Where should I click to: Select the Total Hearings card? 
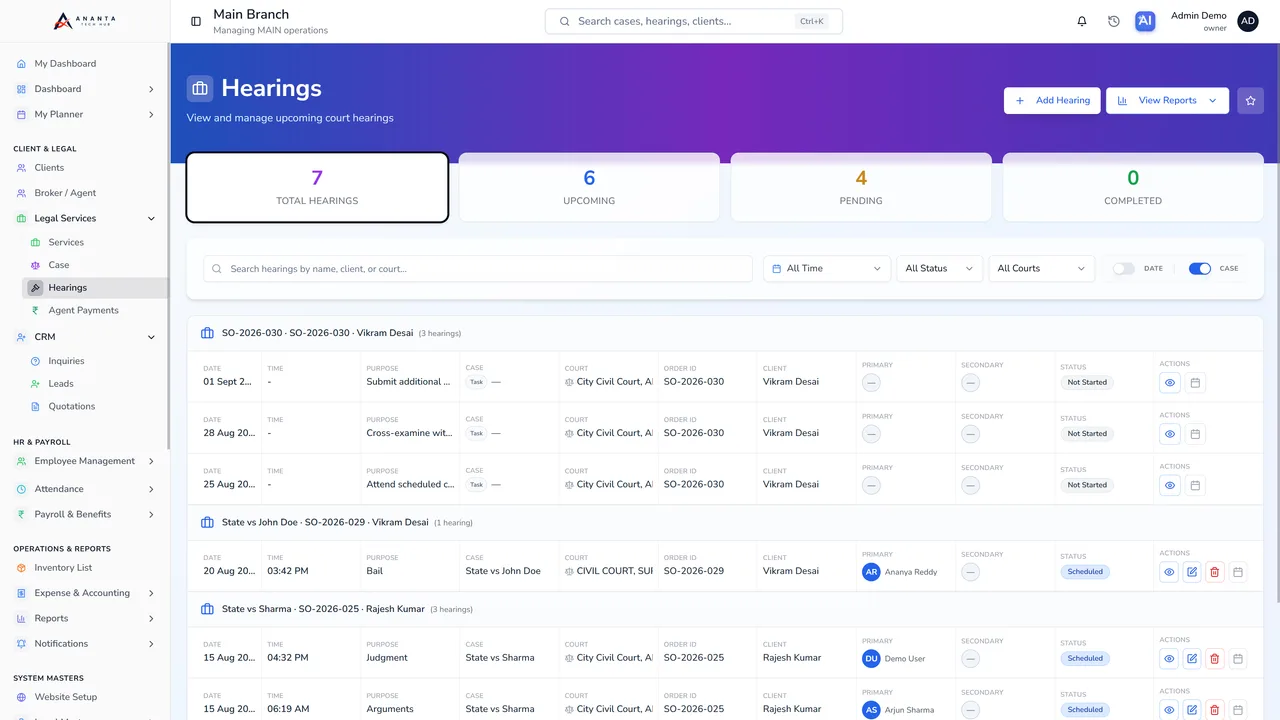(x=317, y=187)
